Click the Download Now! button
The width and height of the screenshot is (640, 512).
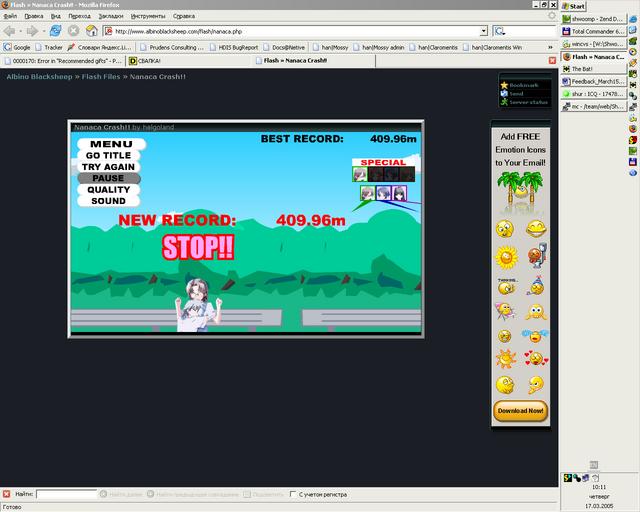520,411
